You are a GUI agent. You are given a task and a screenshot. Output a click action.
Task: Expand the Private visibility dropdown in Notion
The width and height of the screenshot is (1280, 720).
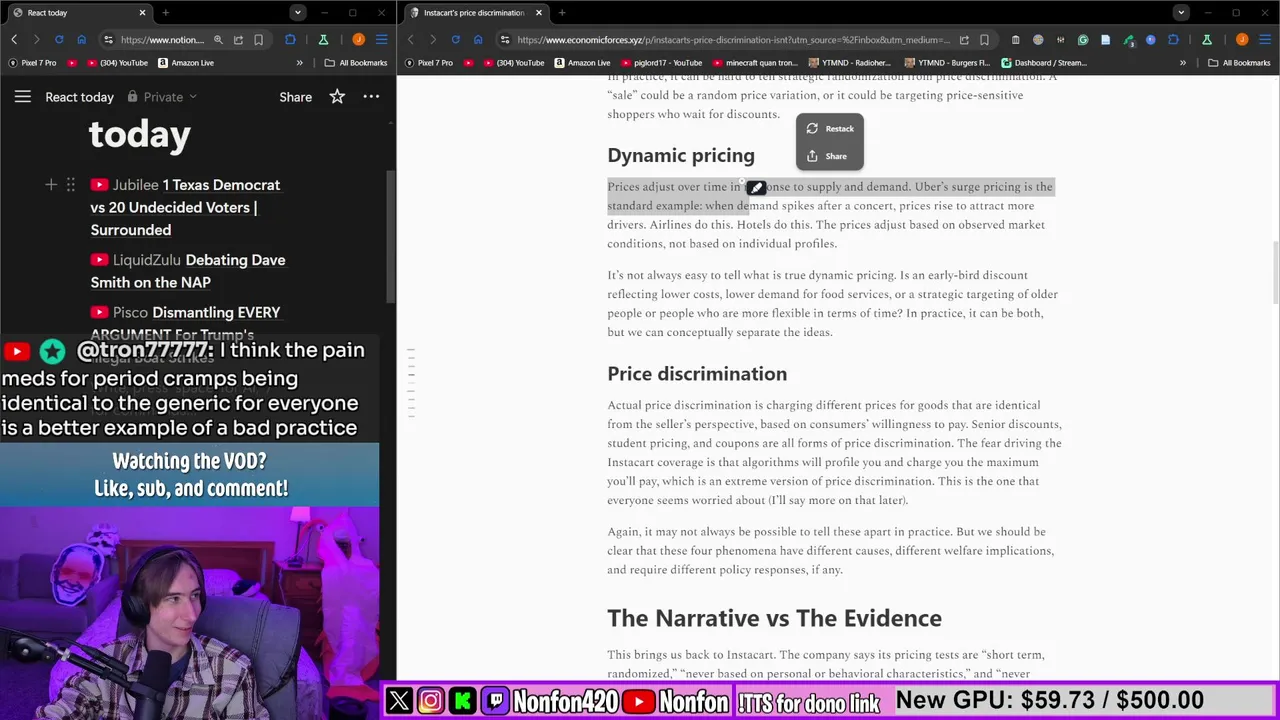(x=163, y=97)
